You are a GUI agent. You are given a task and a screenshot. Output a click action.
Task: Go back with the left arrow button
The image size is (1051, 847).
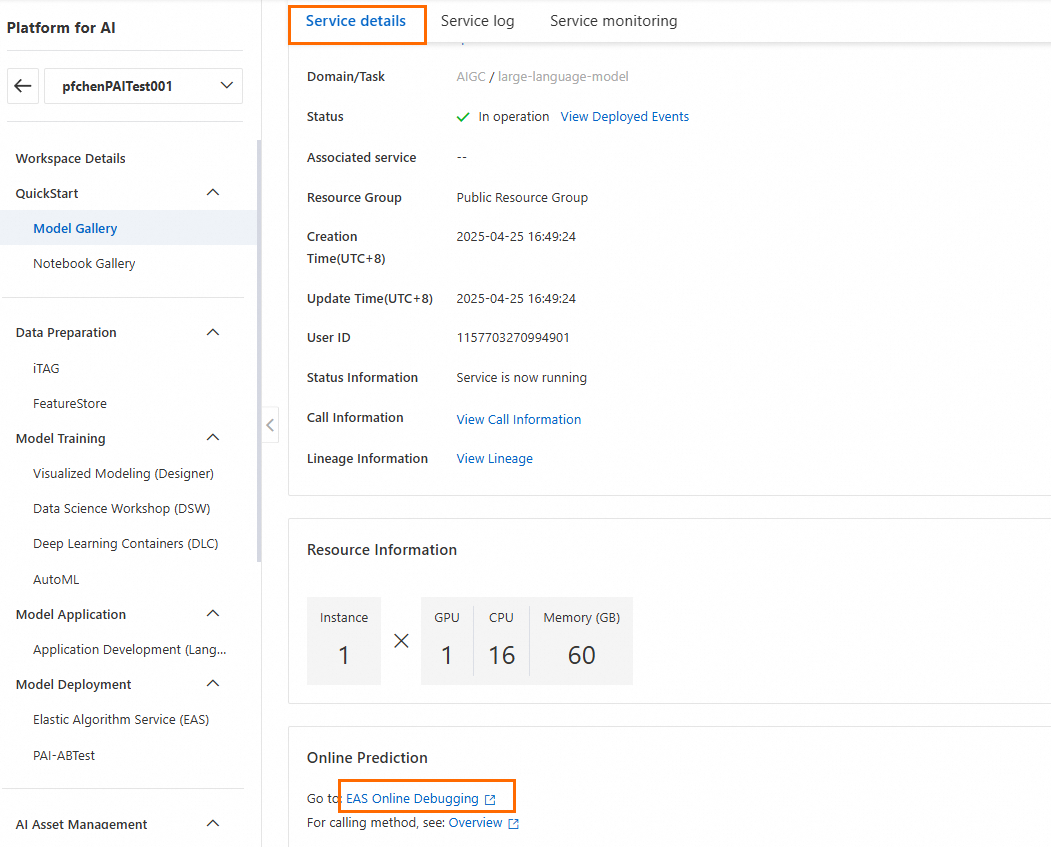point(23,86)
